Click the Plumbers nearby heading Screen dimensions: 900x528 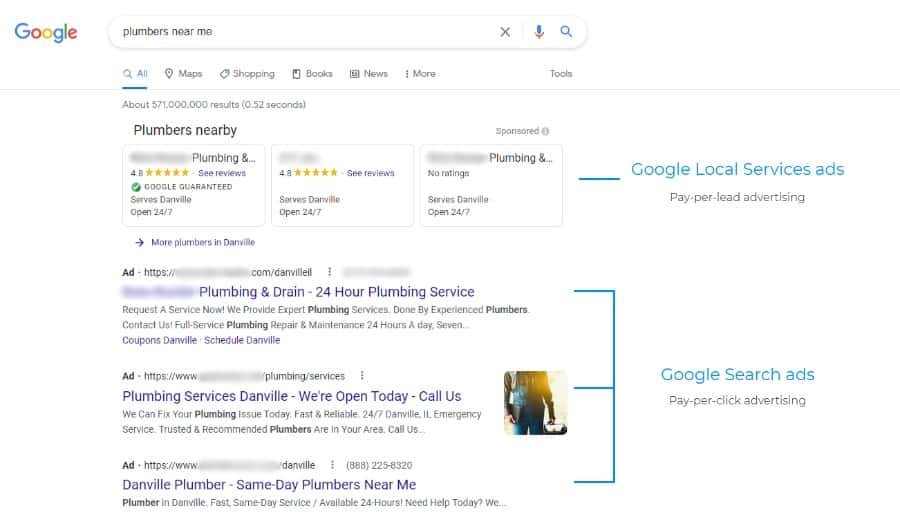(x=185, y=130)
